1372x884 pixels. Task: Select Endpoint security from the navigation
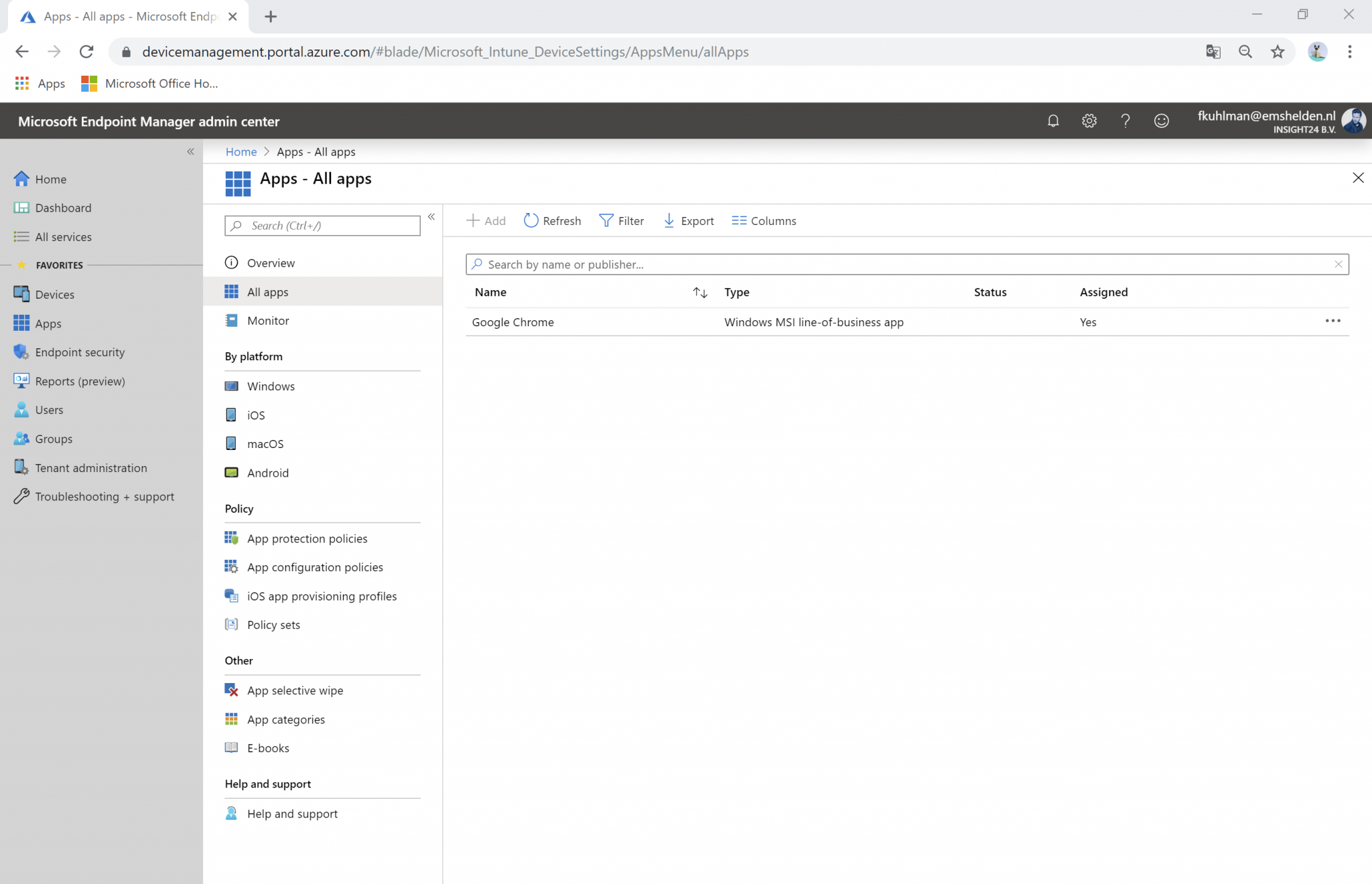(80, 352)
